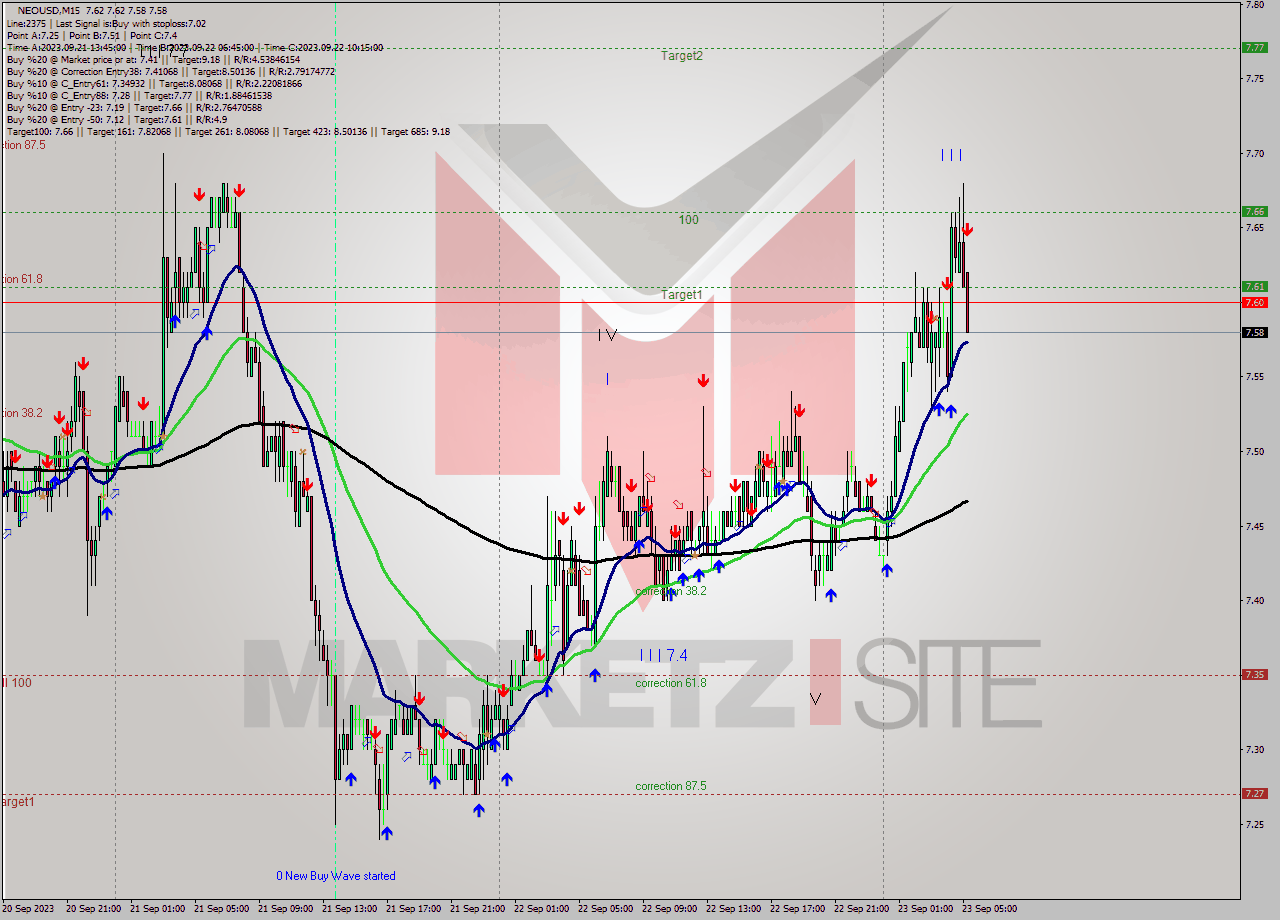
Task: Click the '21 Sep 09:00' time label
Action: pos(284,909)
